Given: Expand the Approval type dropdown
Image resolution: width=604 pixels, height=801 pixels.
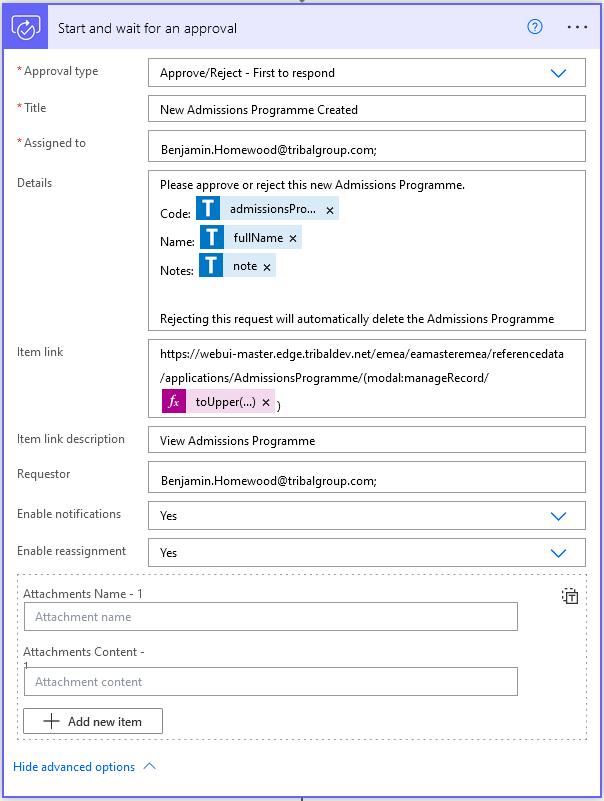Looking at the screenshot, I should tap(558, 73).
